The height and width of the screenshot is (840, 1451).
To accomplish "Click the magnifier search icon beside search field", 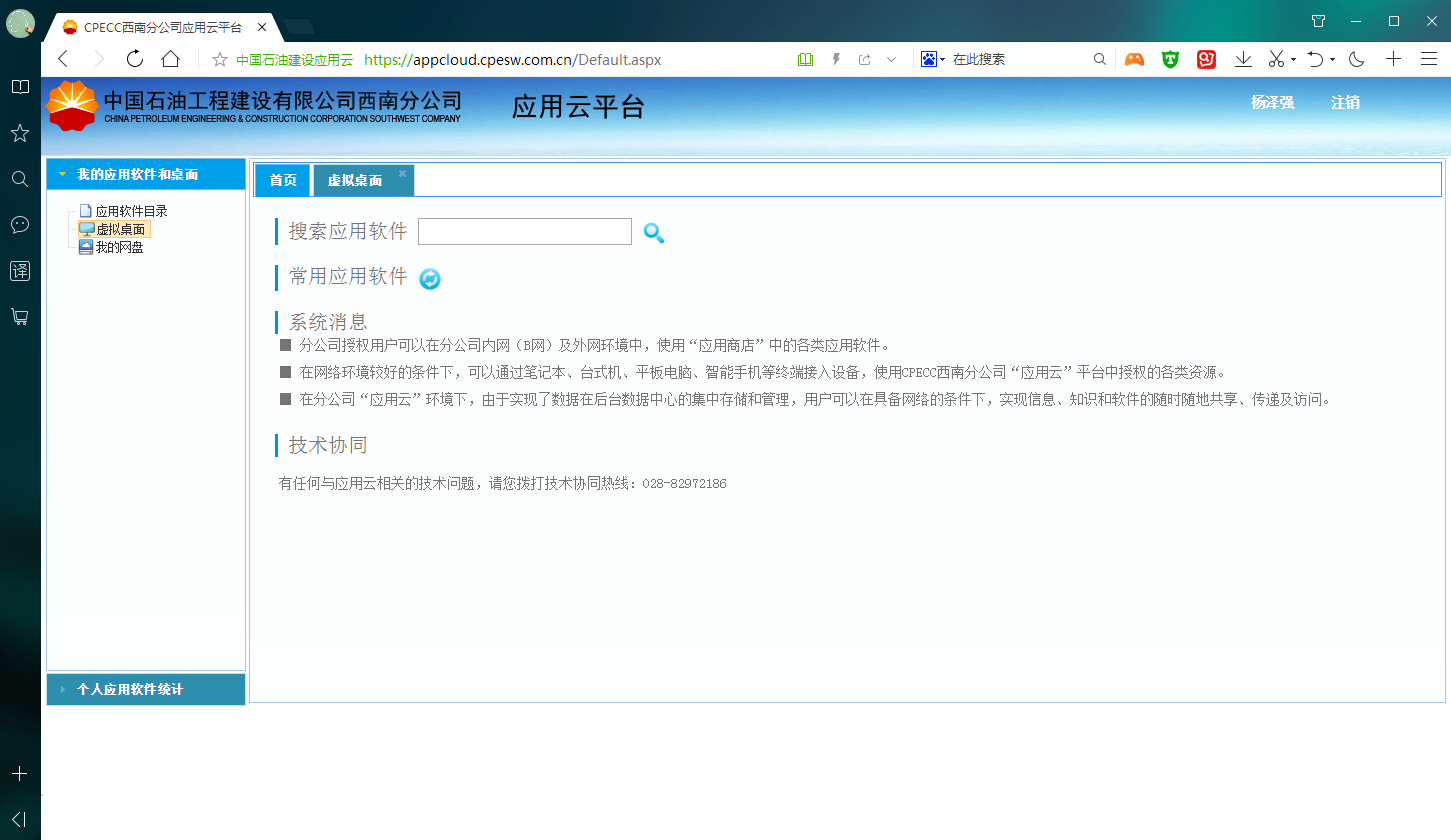I will tap(653, 233).
